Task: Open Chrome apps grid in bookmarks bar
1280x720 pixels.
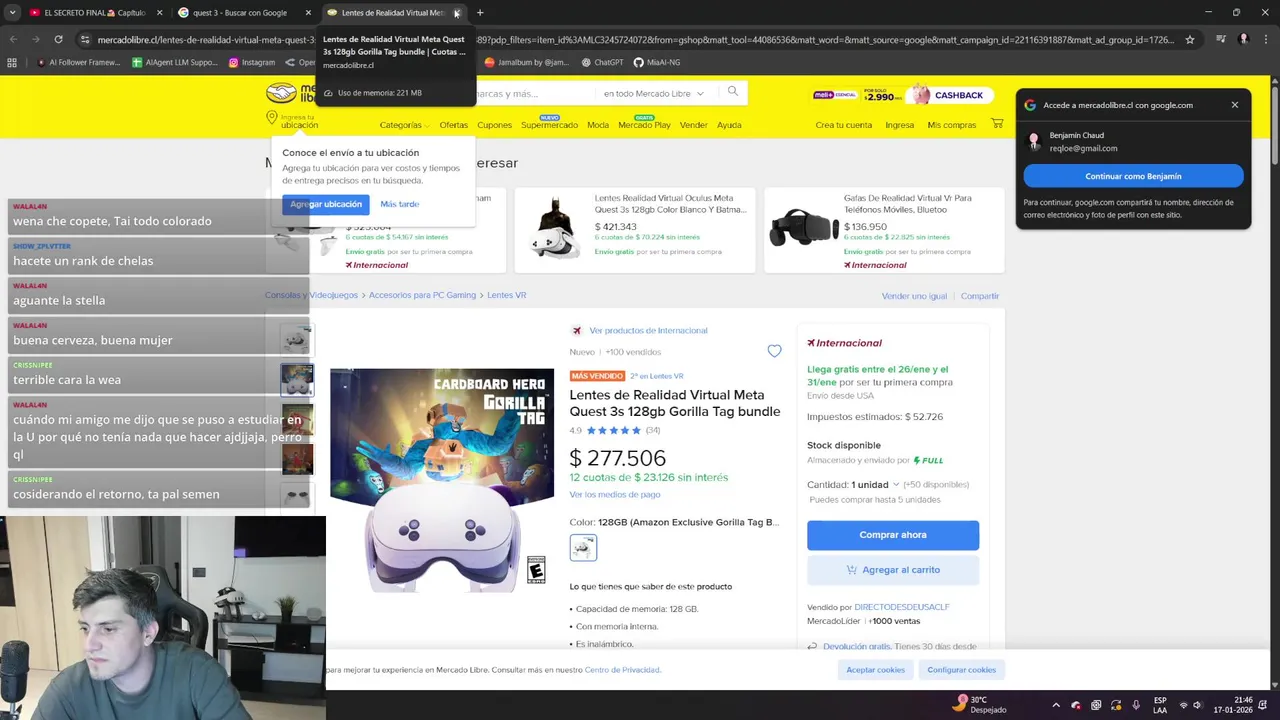Action: pos(12,62)
